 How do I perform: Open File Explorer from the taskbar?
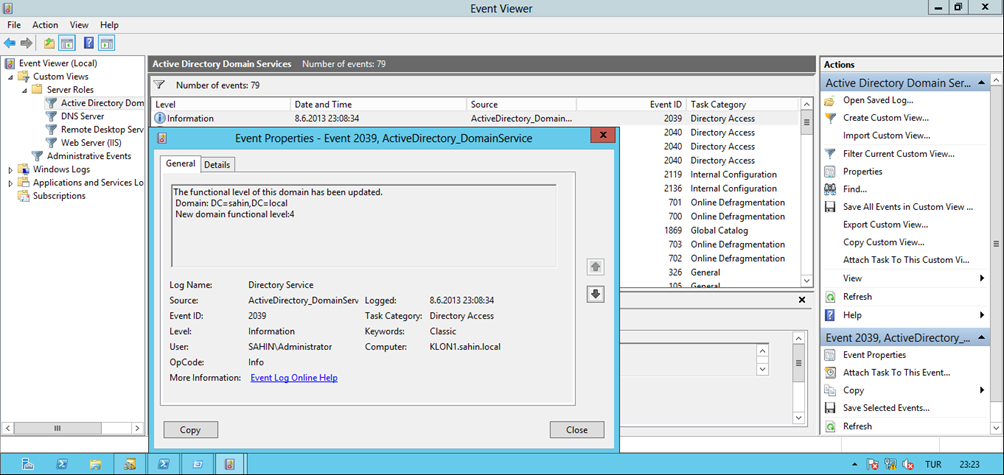(x=95, y=464)
